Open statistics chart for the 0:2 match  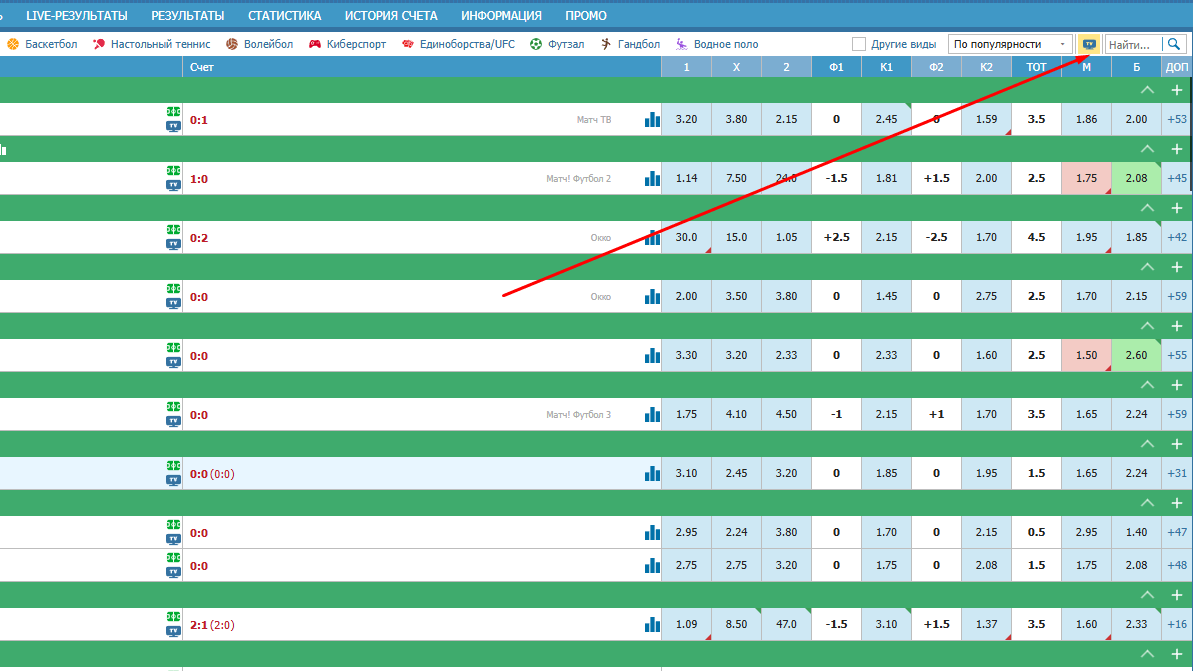(652, 237)
